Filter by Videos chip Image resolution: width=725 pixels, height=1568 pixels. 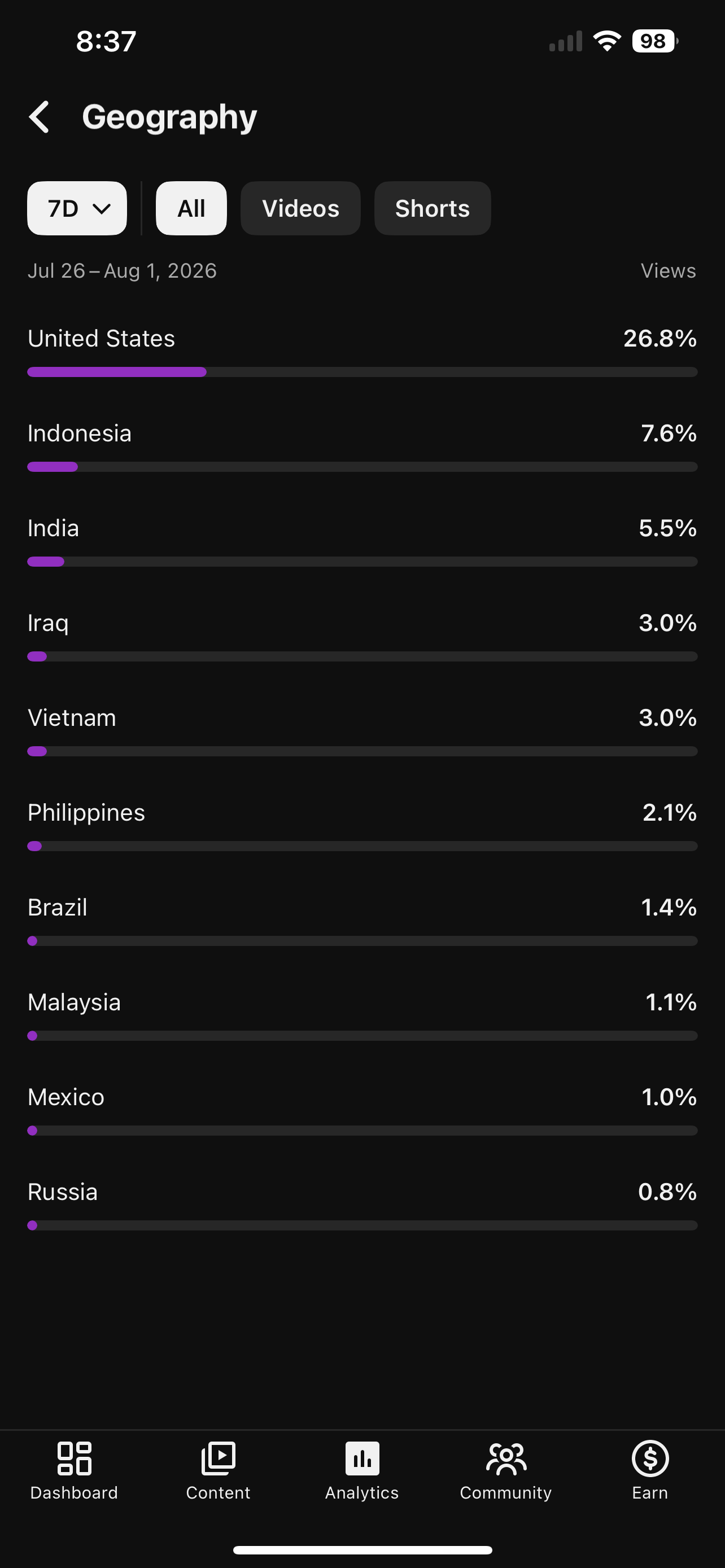[301, 208]
